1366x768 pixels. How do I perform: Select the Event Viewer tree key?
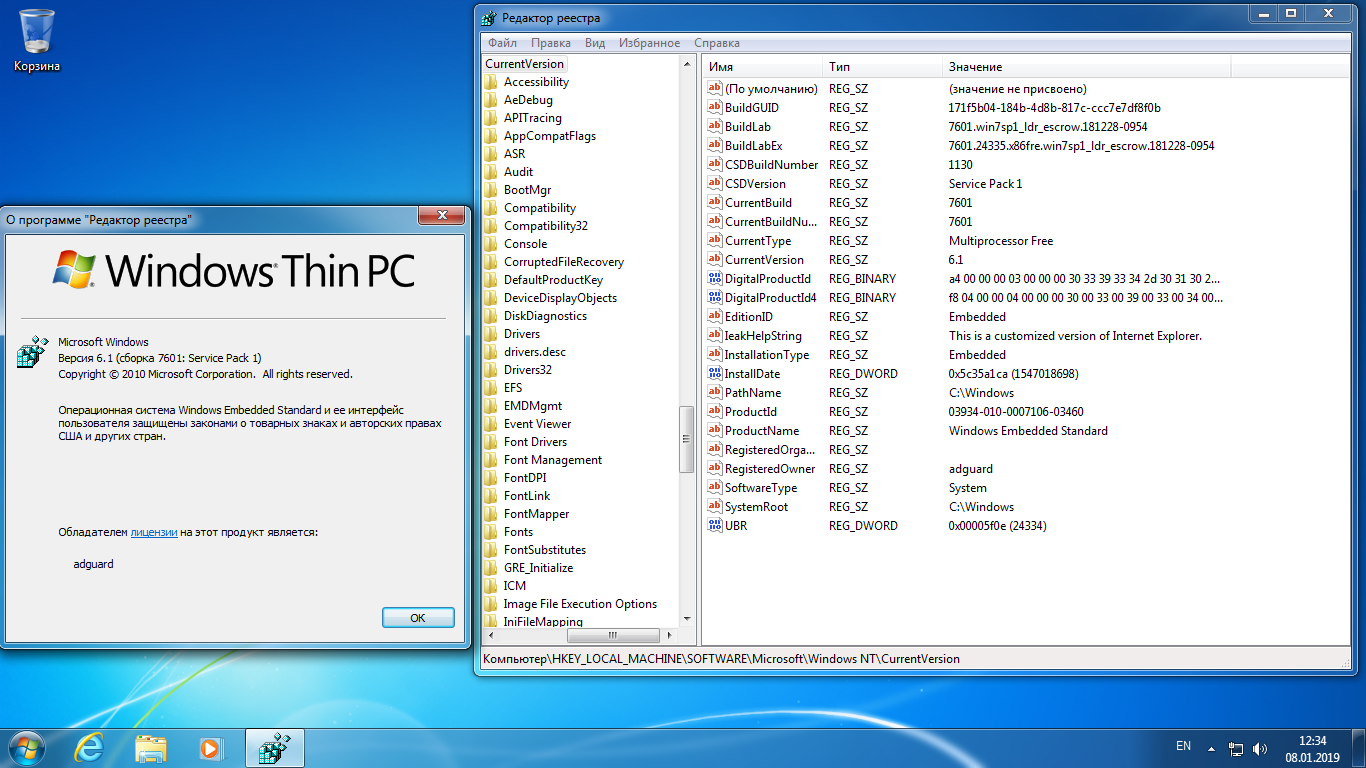[538, 424]
